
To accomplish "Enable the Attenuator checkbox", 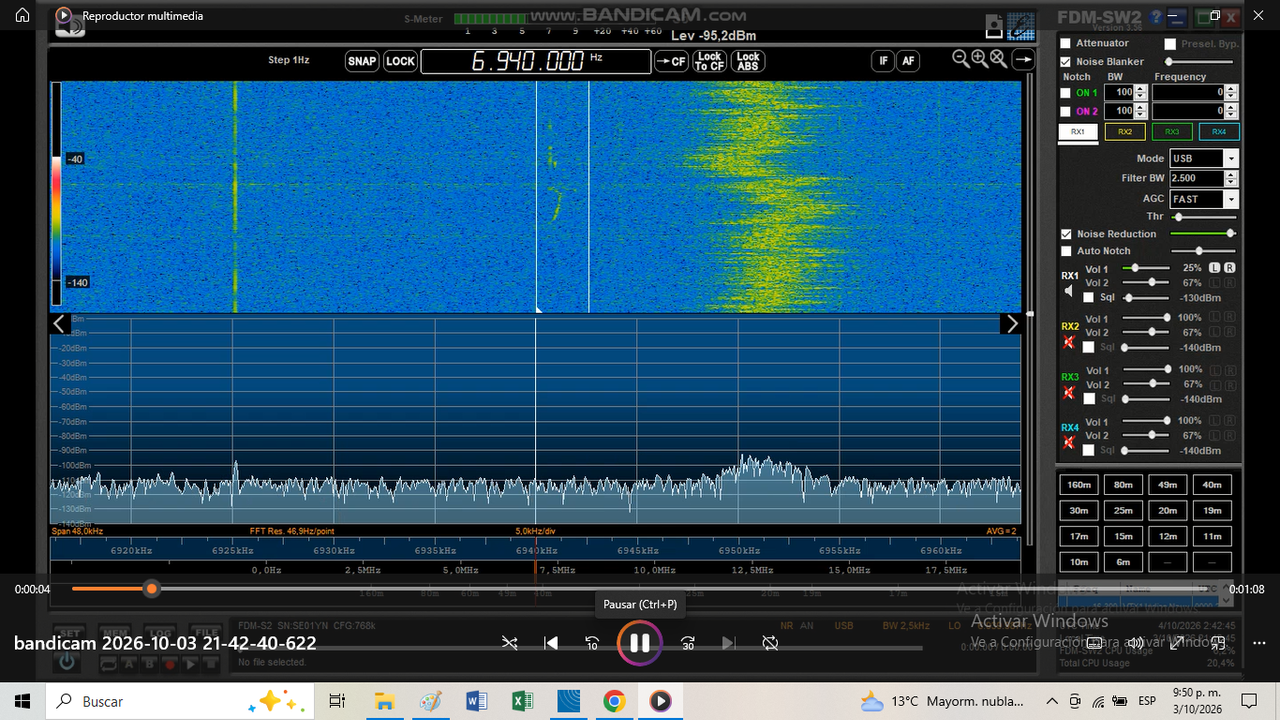I will 1066,43.
